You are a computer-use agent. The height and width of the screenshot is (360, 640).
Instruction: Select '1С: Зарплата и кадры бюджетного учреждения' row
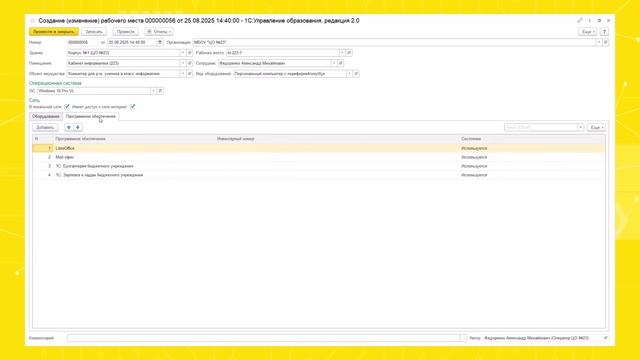click(x=319, y=175)
